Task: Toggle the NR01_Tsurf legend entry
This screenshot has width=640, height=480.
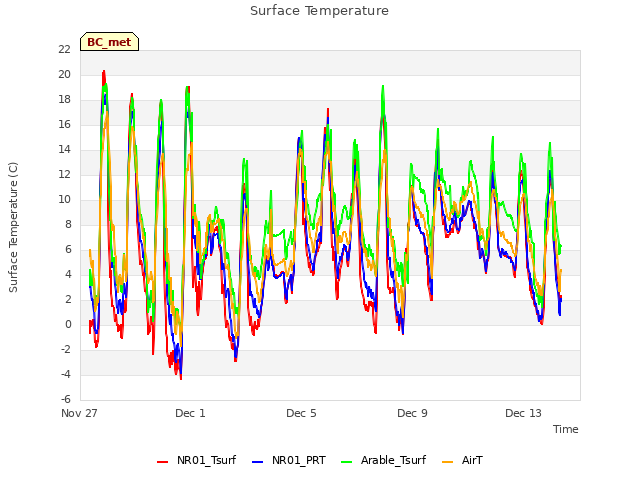Action: pos(196,460)
